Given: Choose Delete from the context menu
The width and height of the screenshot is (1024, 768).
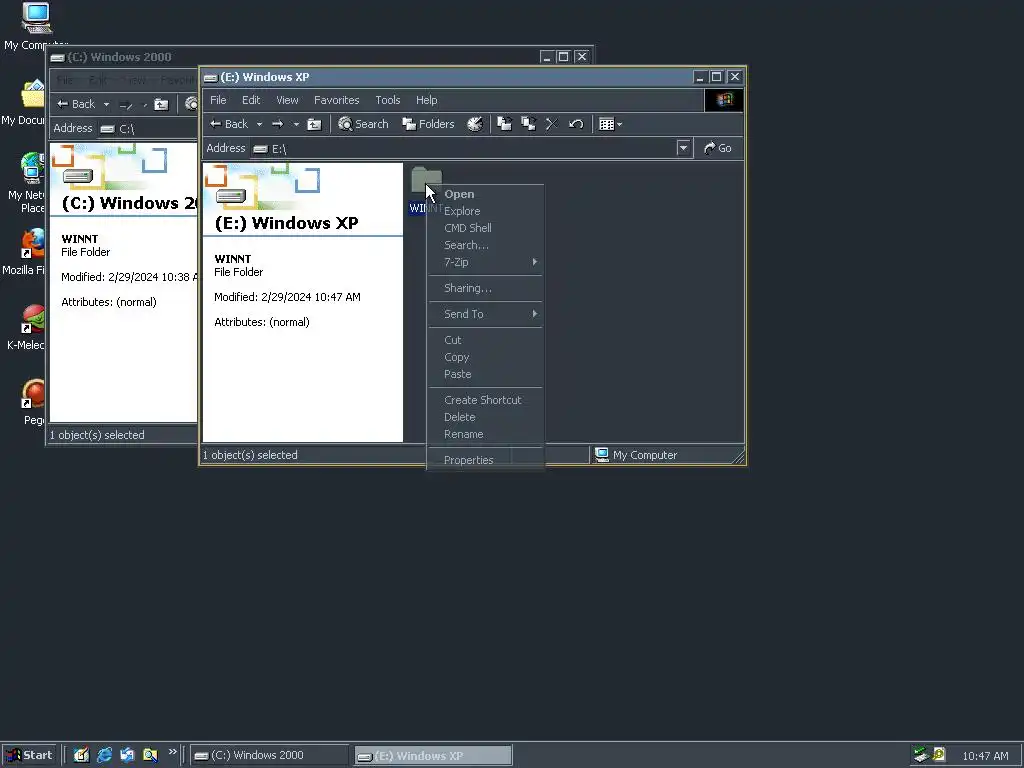Looking at the screenshot, I should [x=485, y=417].
